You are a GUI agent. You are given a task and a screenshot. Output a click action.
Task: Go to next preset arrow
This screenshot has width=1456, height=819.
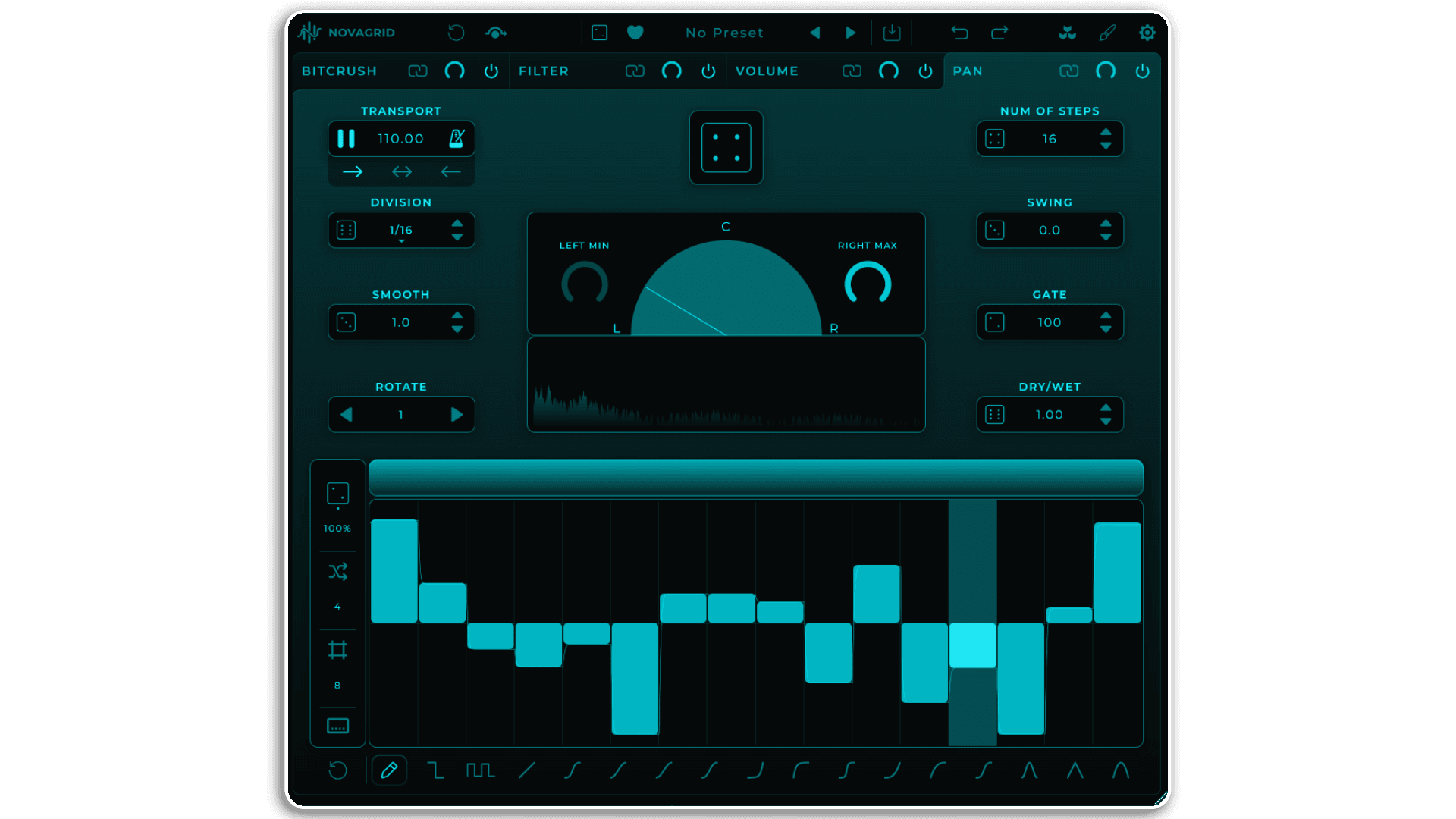pyautogui.click(x=850, y=33)
